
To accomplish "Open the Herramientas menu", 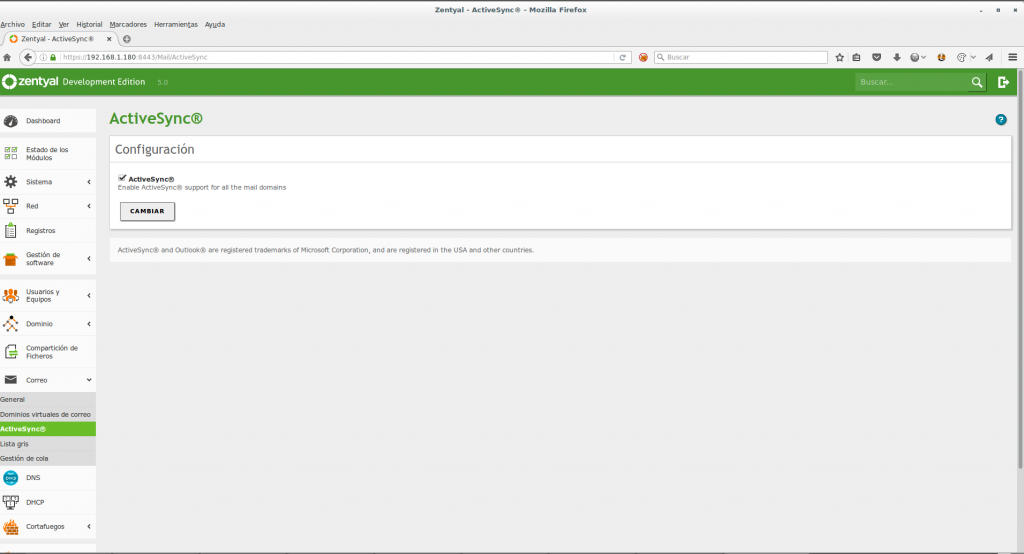I will click(175, 23).
